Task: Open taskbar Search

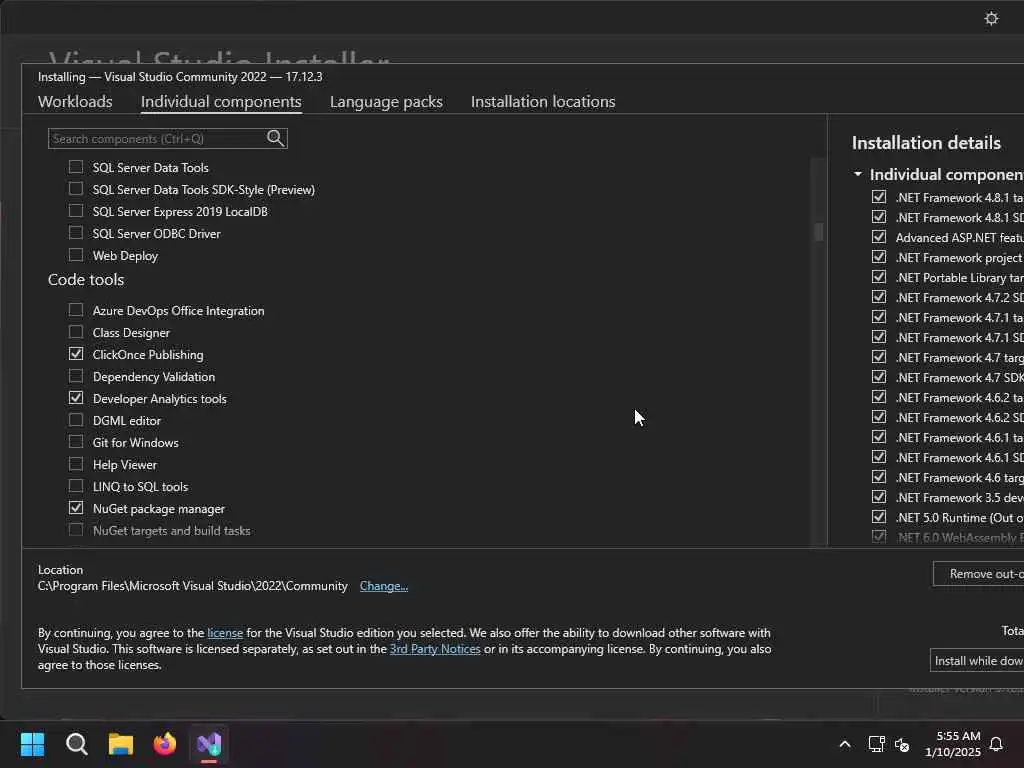Action: tap(76, 744)
